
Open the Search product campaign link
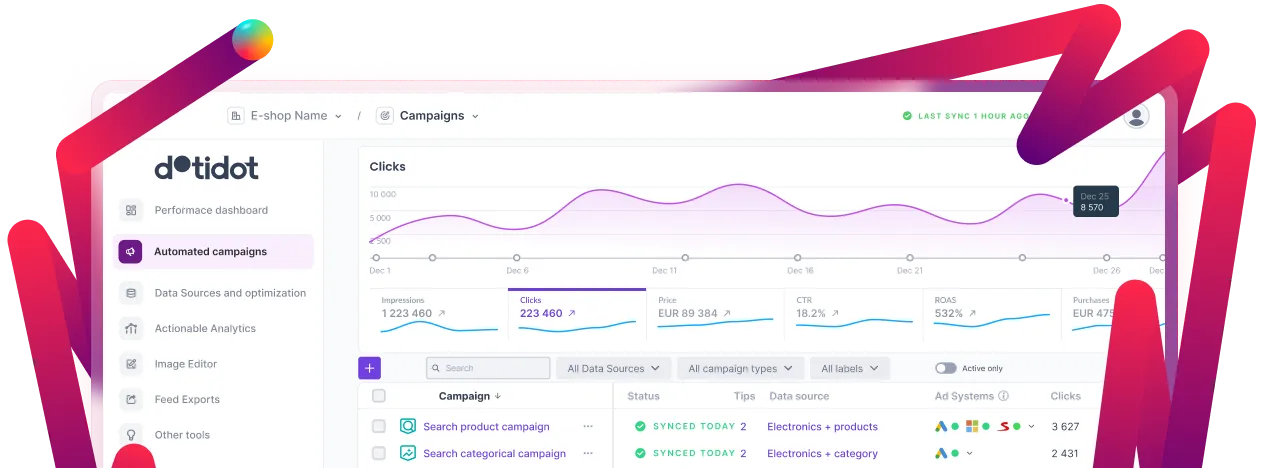pyautogui.click(x=486, y=426)
